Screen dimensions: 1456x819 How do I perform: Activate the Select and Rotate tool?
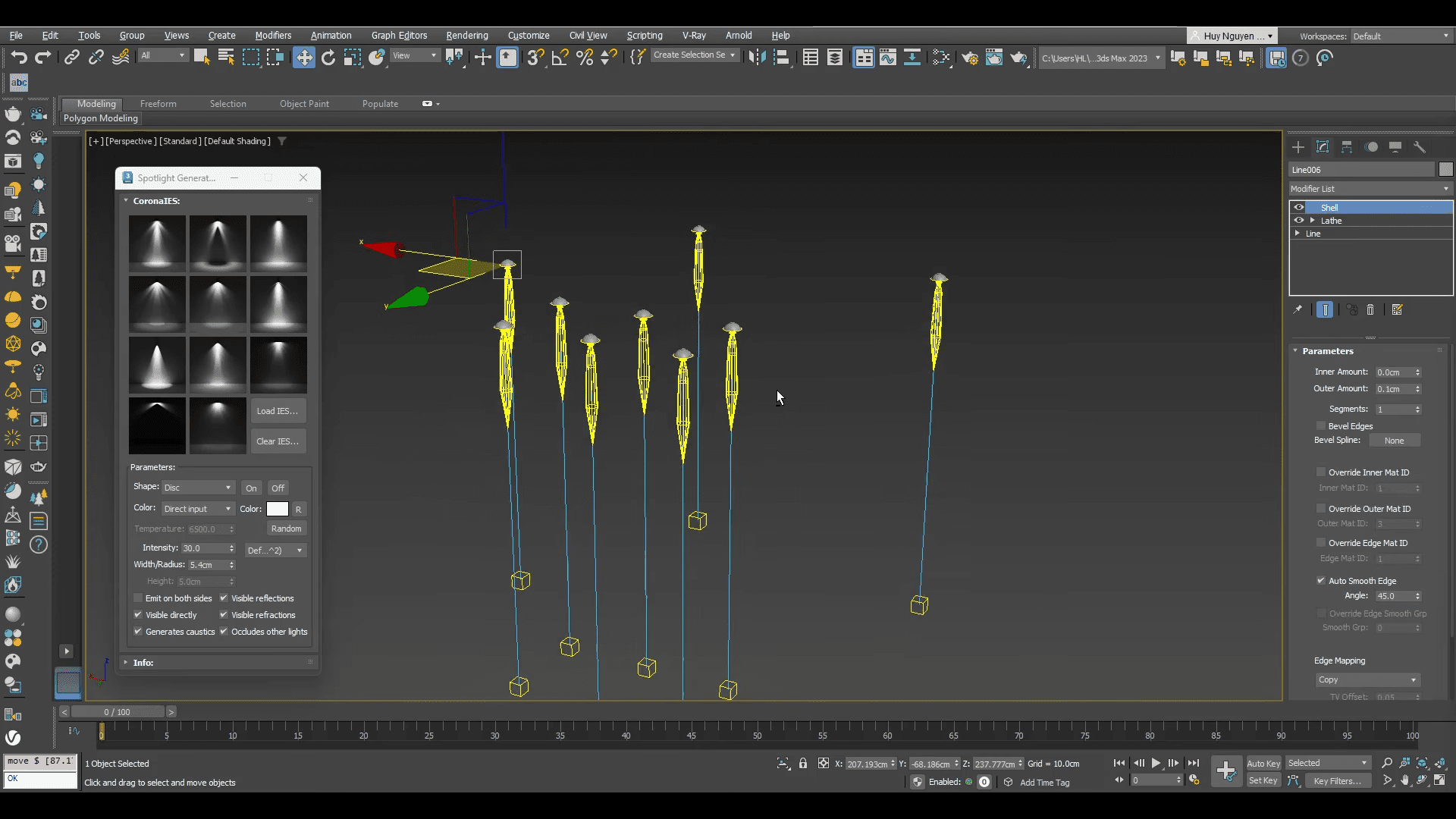(328, 57)
